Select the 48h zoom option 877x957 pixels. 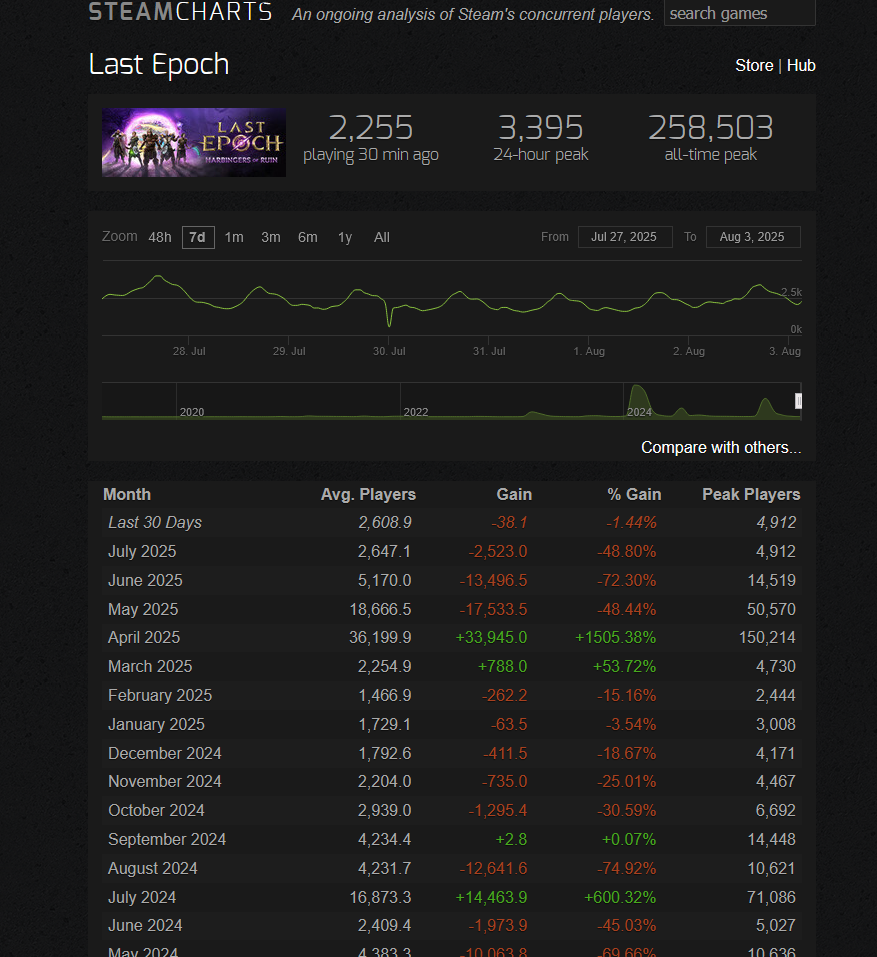[160, 237]
